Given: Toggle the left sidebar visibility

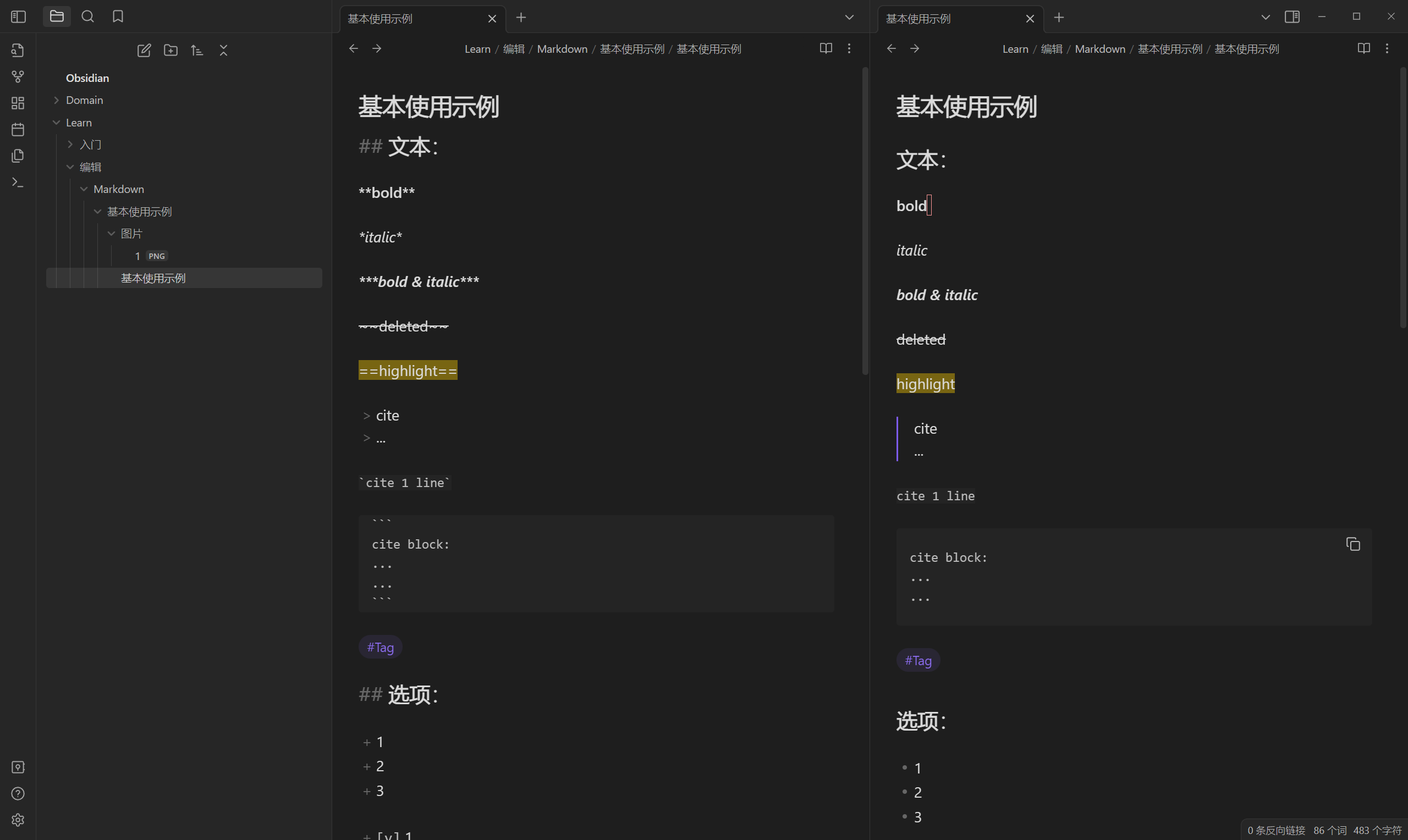Looking at the screenshot, I should (18, 16).
